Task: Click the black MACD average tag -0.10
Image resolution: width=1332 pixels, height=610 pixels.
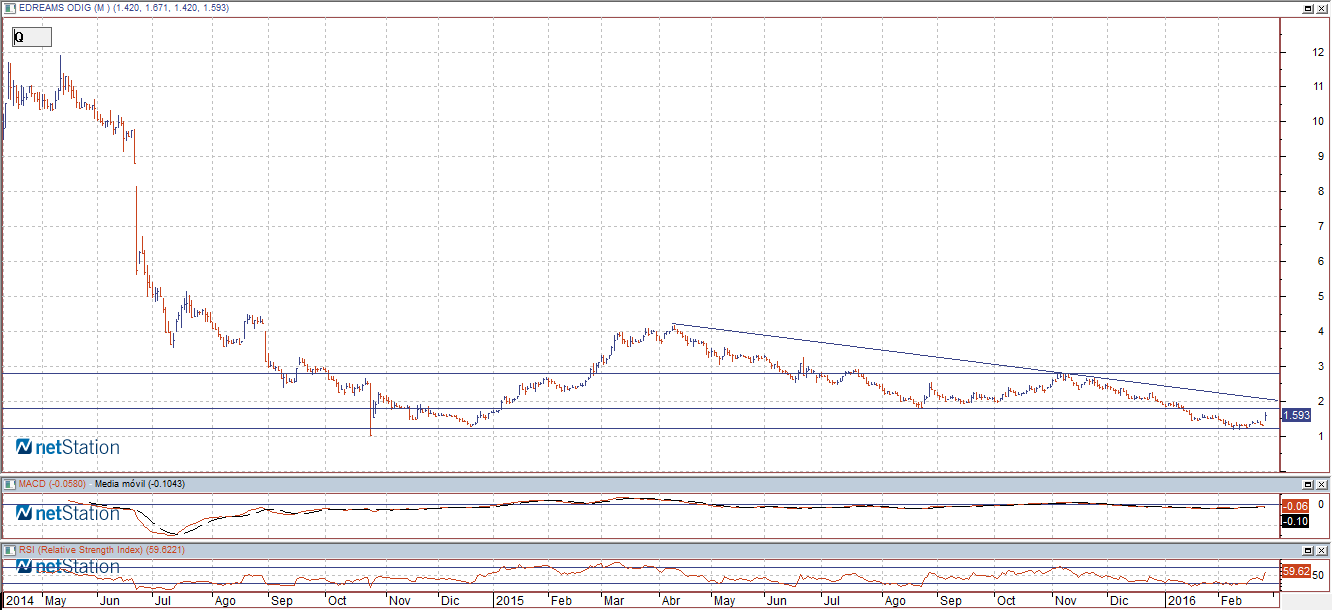Action: click(x=1296, y=521)
